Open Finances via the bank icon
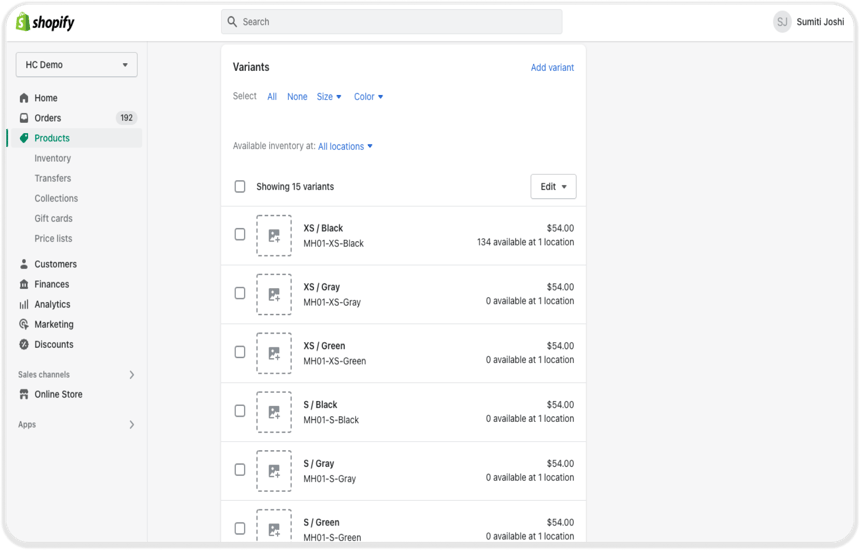860x550 pixels. tap(24, 284)
